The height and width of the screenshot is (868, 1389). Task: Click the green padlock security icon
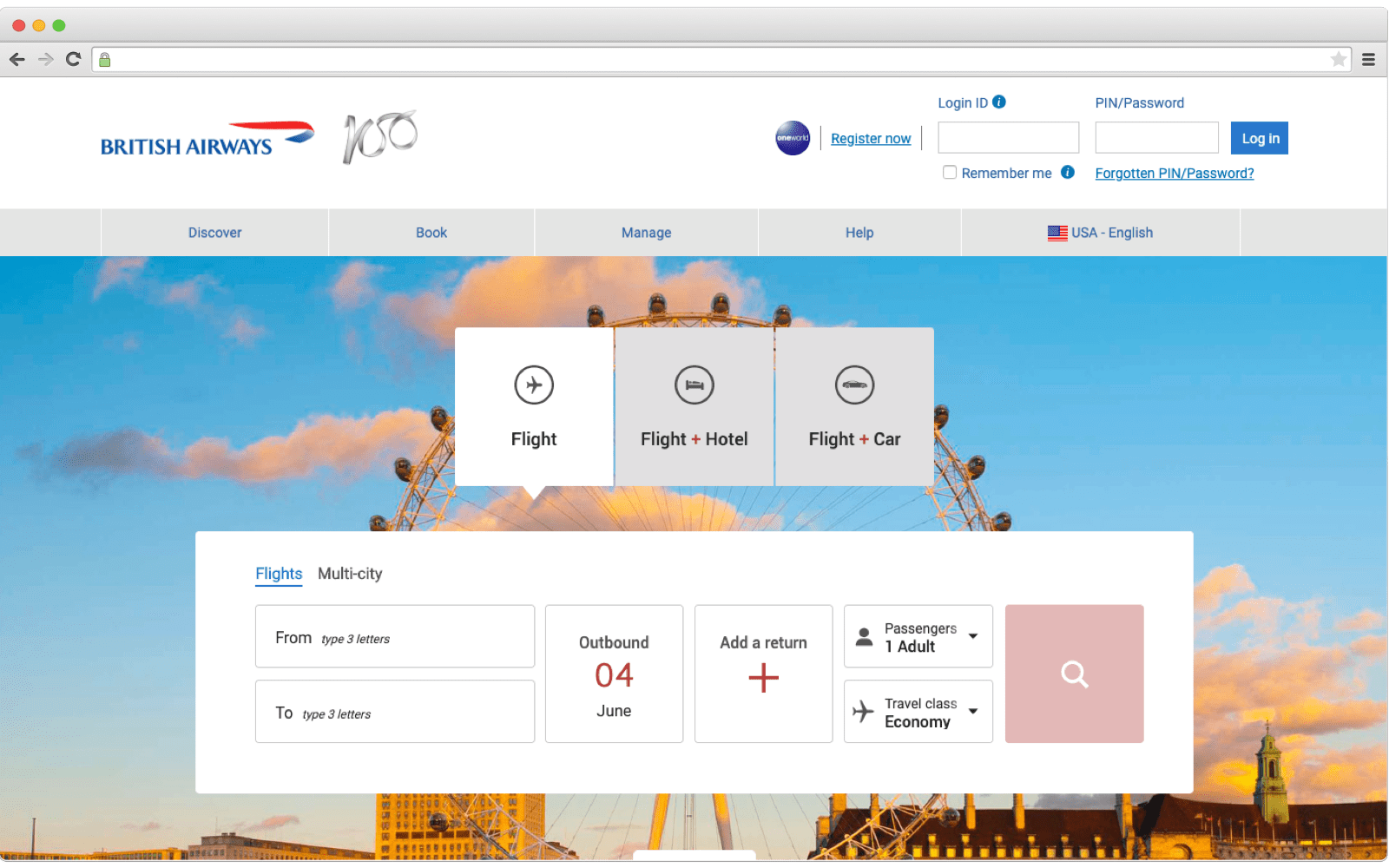tap(105, 59)
